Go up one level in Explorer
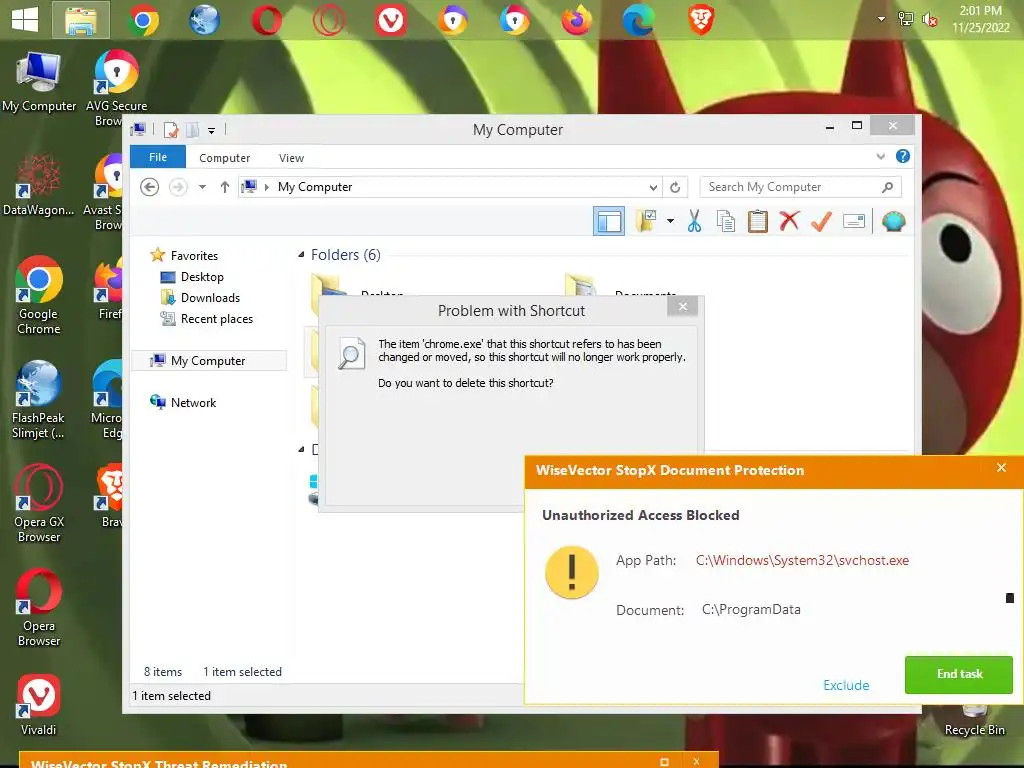Screen dimensions: 1024x768 225,187
